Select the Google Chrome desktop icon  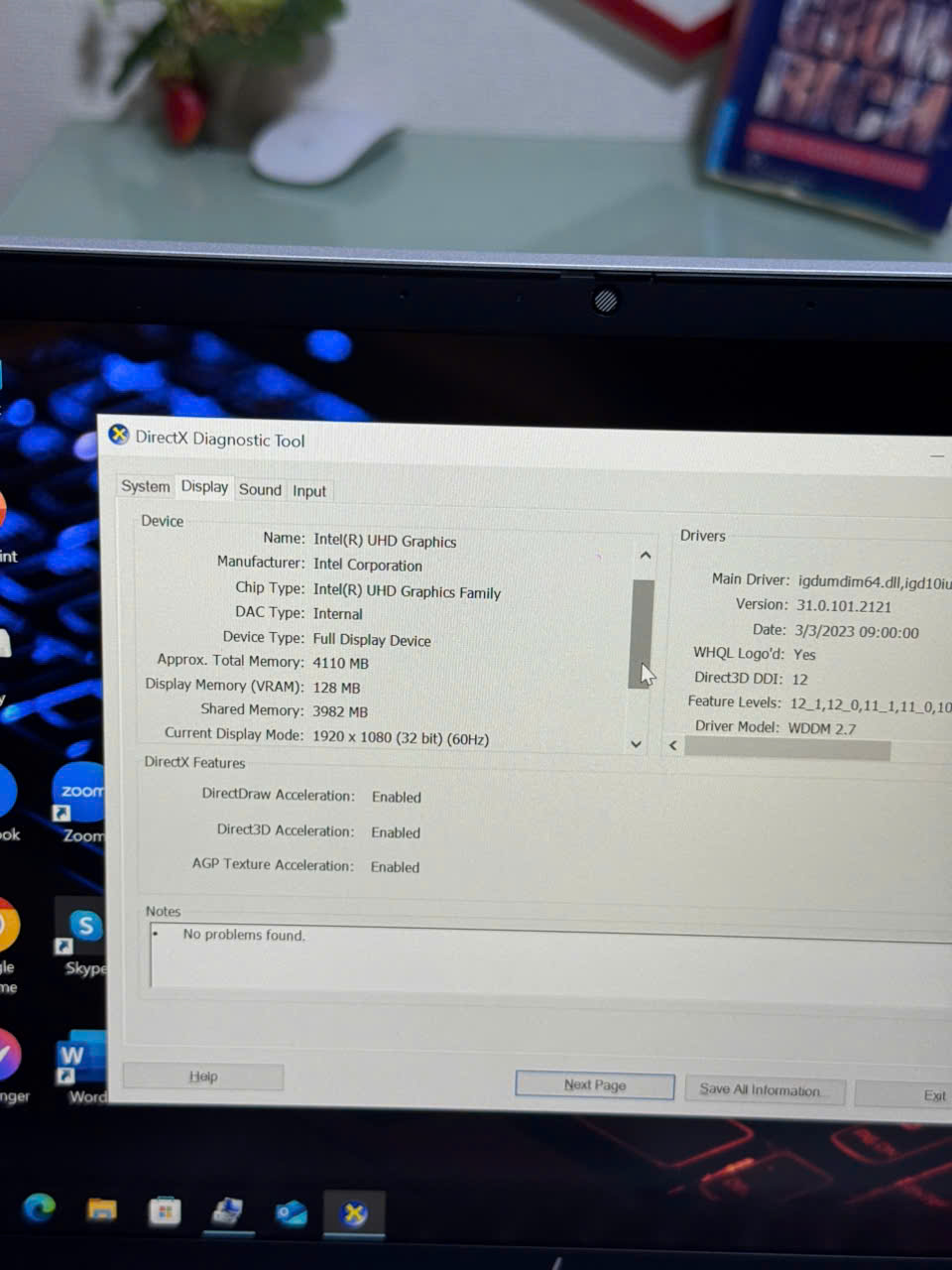8,945
